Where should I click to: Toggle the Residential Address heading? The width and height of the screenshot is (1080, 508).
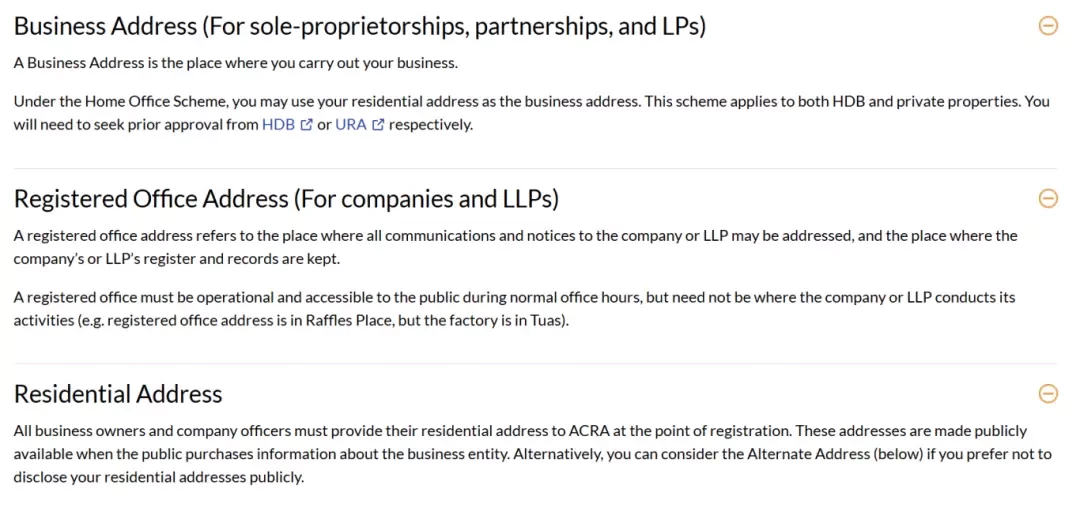tap(118, 394)
